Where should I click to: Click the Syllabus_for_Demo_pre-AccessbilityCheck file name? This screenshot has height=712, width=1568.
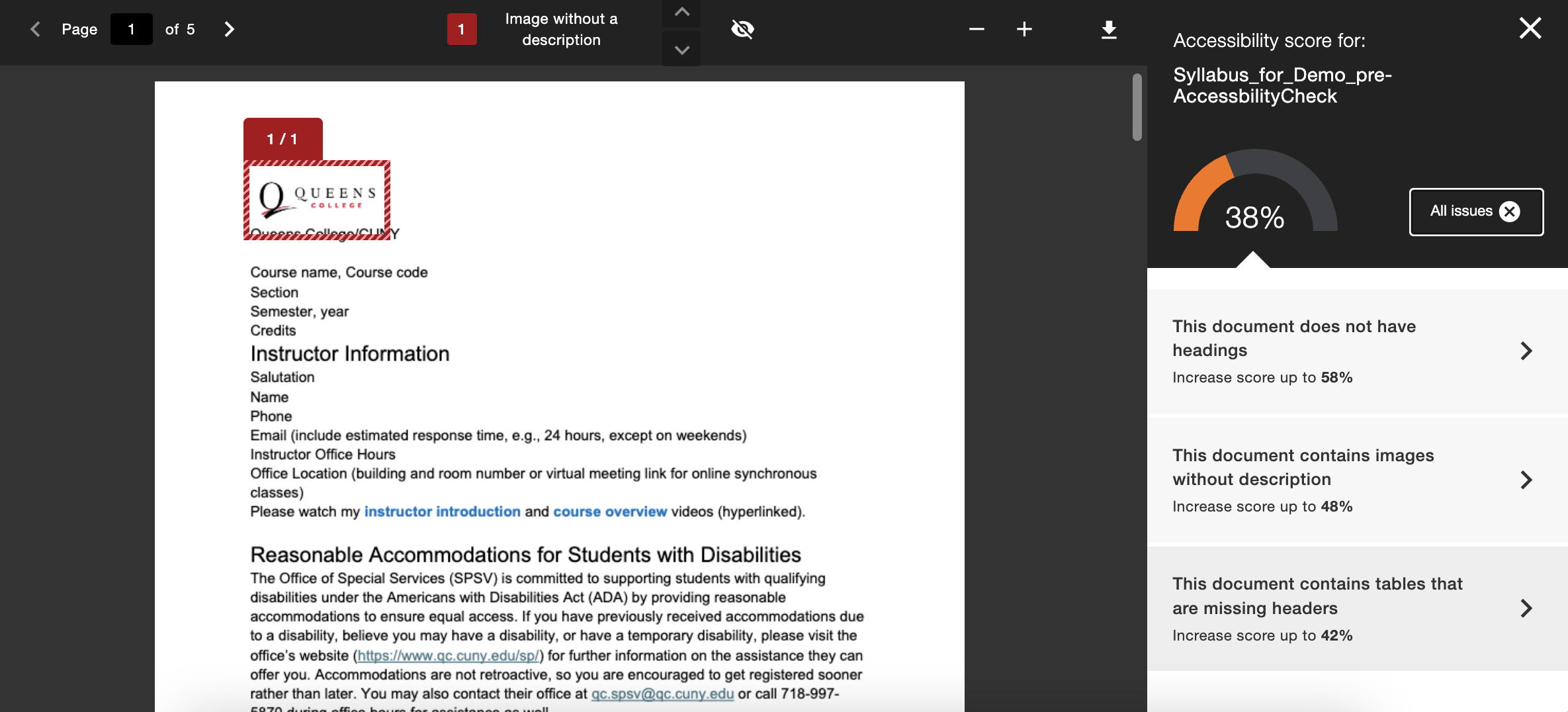click(x=1282, y=85)
